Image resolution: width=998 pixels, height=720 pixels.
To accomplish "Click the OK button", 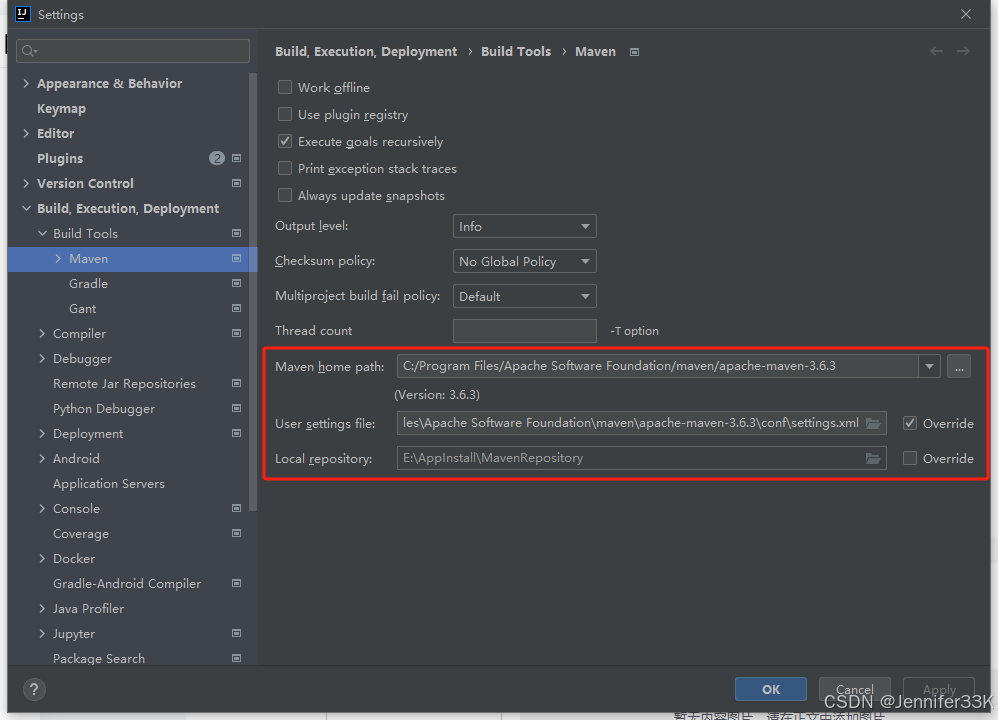I will (771, 689).
